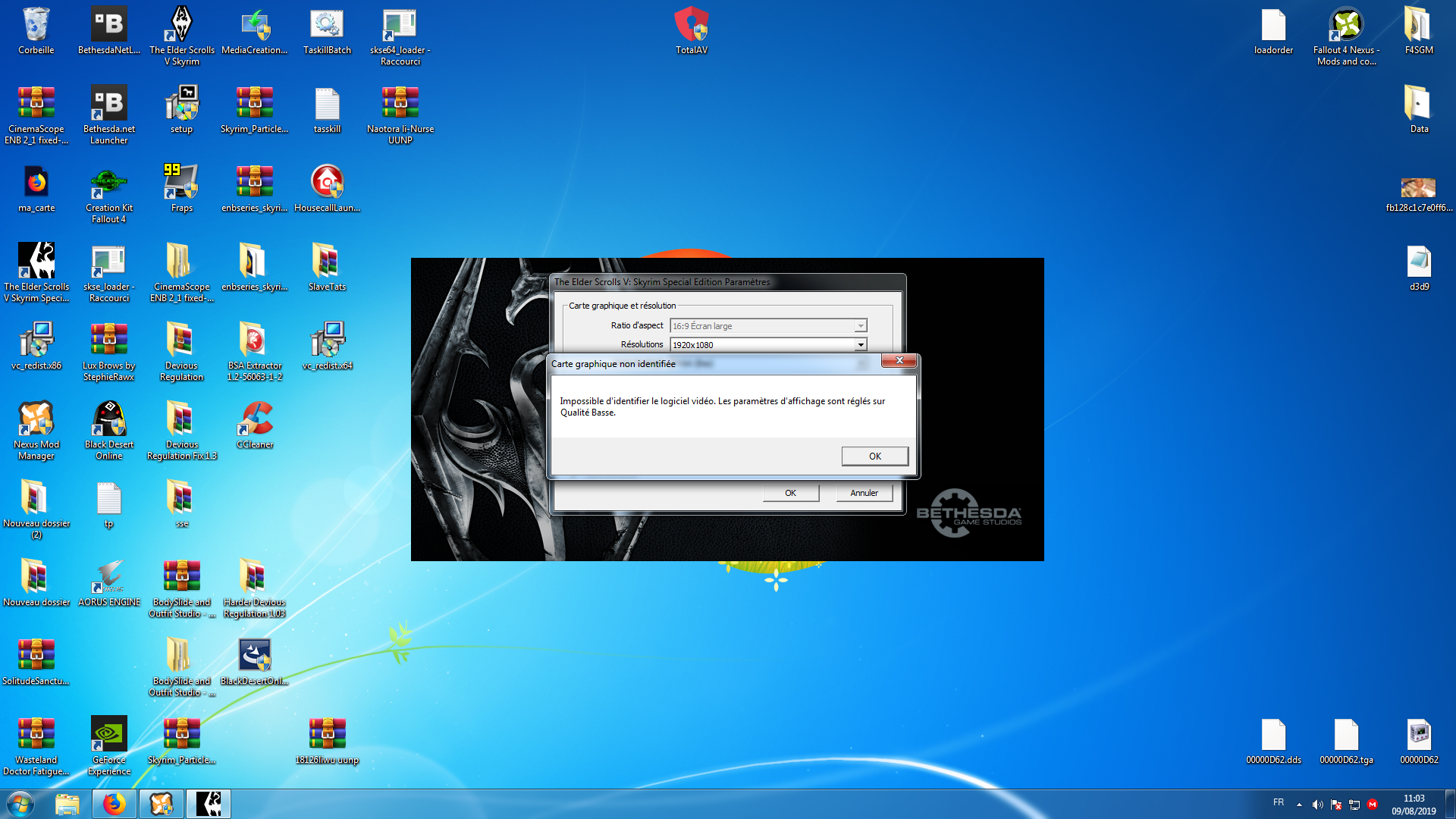Select the CCleaner desktop shortcut
Image resolution: width=1456 pixels, height=819 pixels.
click(255, 425)
